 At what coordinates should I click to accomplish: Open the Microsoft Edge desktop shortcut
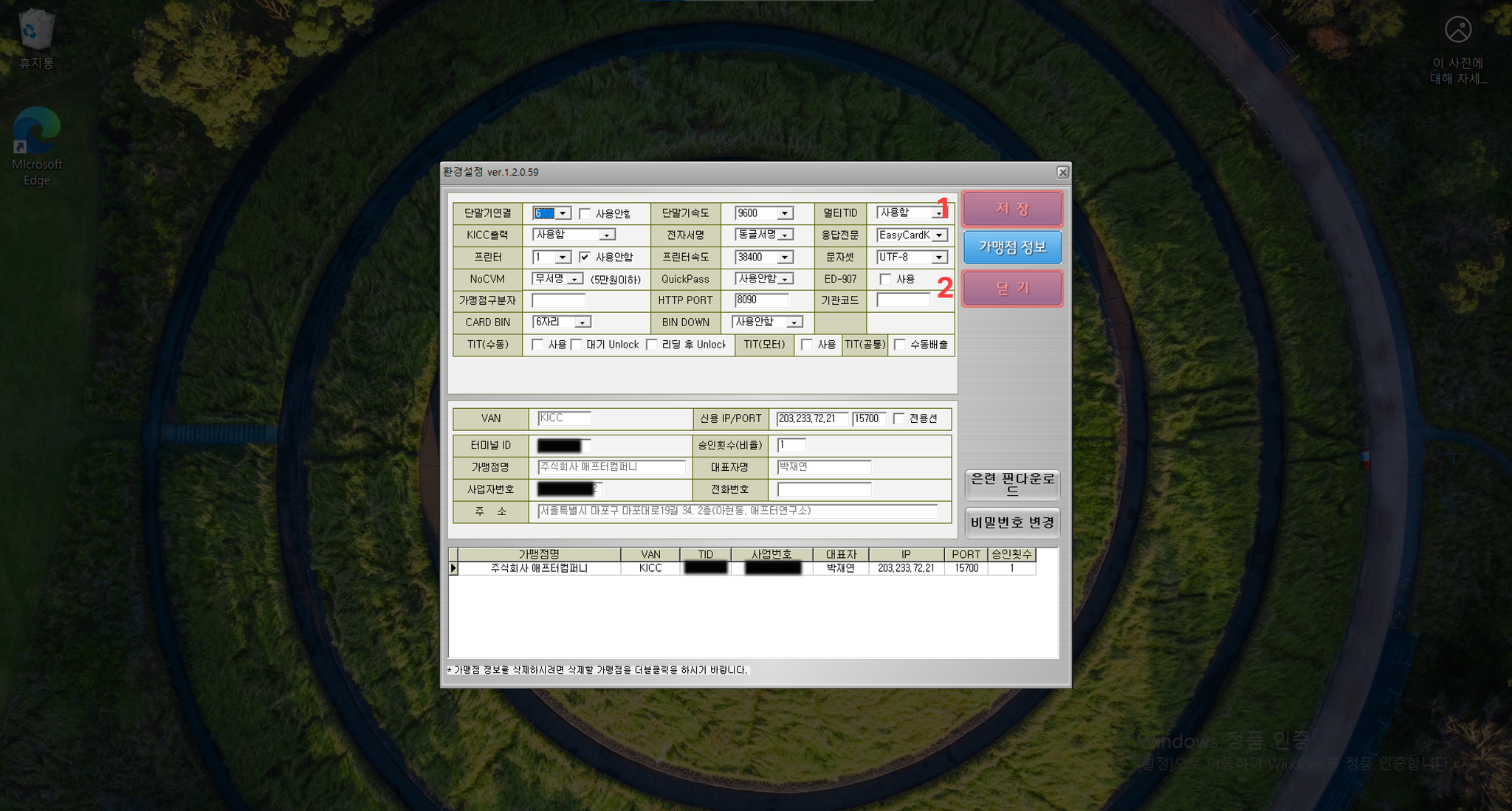coord(37,146)
